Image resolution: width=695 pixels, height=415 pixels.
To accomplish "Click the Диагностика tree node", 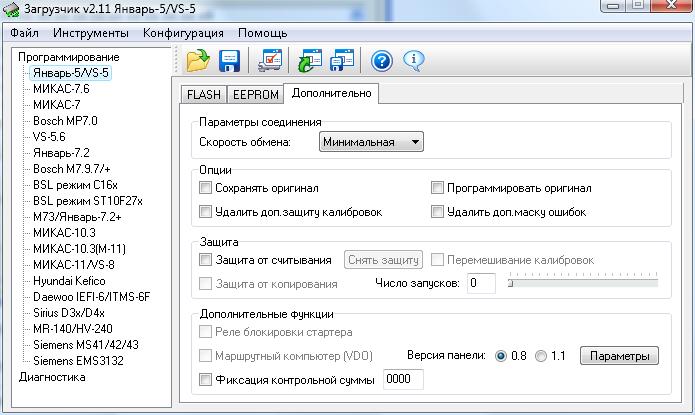I will point(52,377).
